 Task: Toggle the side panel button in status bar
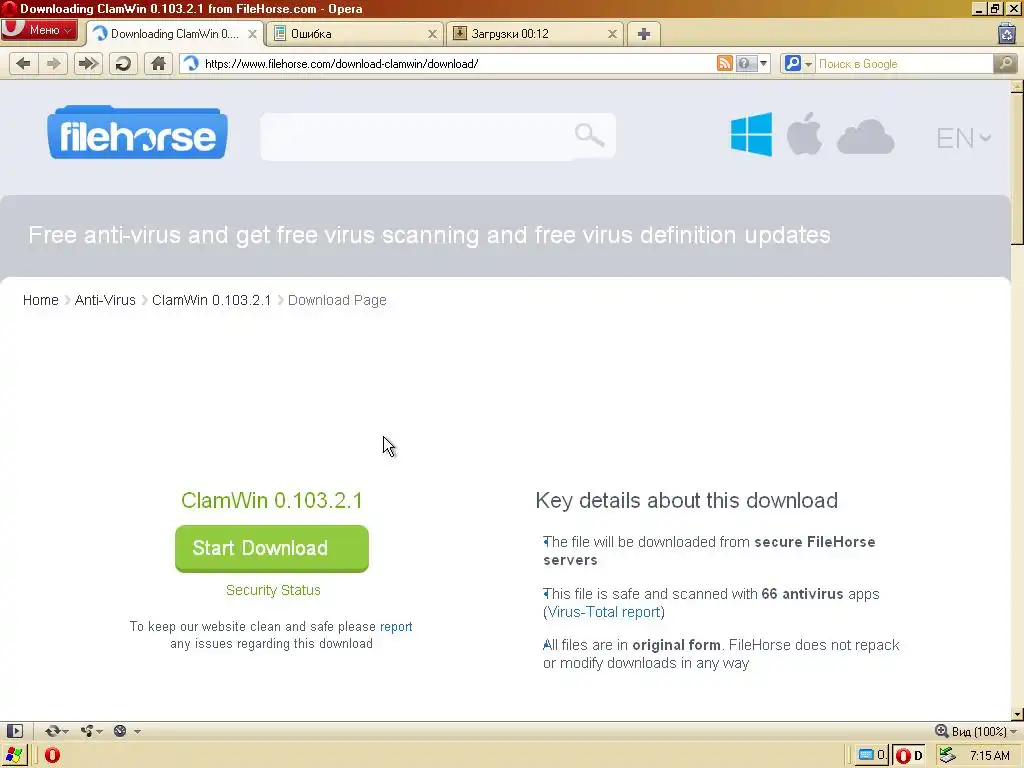[x=14, y=731]
